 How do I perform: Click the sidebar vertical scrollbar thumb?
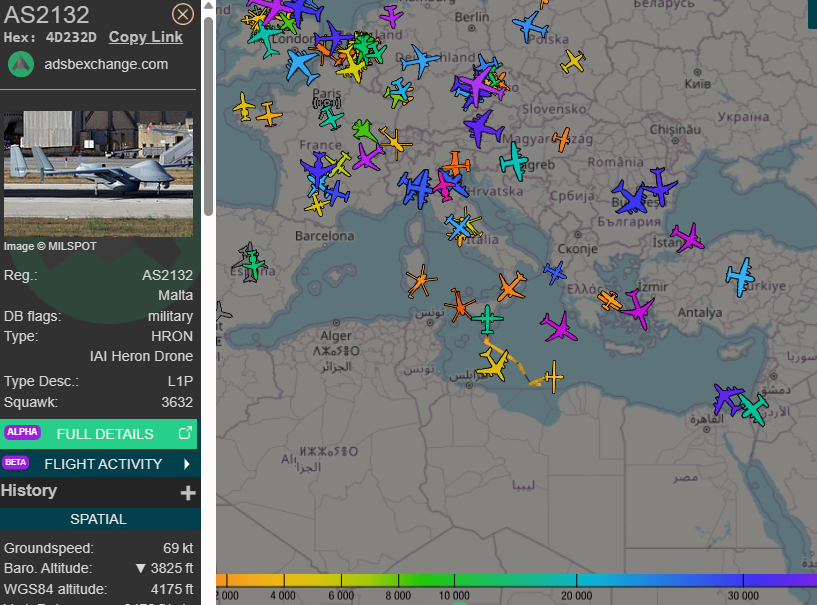pyautogui.click(x=208, y=116)
